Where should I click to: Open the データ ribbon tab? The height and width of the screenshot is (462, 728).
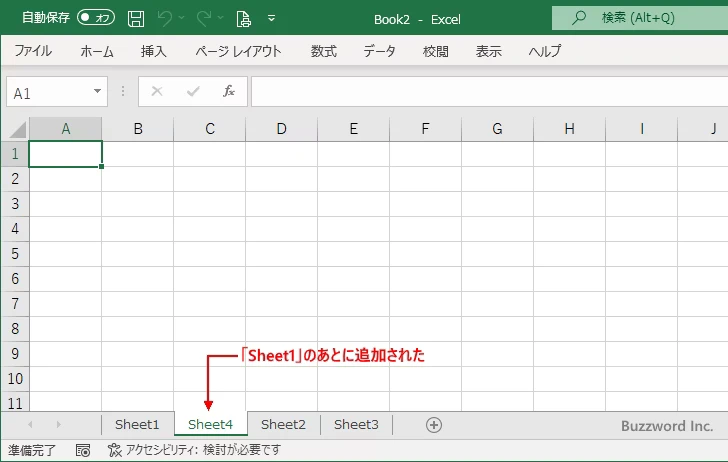(379, 51)
